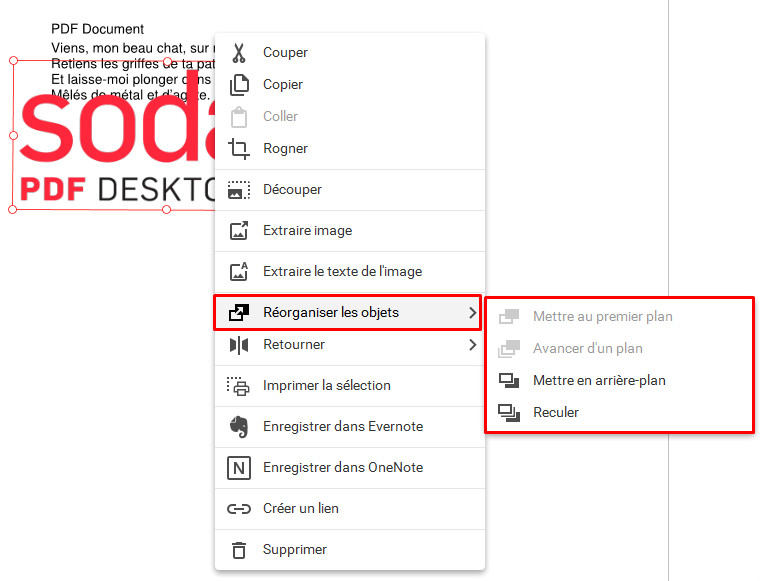Click the scissors Couper icon
This screenshot has height=581, width=760.
coord(238,53)
